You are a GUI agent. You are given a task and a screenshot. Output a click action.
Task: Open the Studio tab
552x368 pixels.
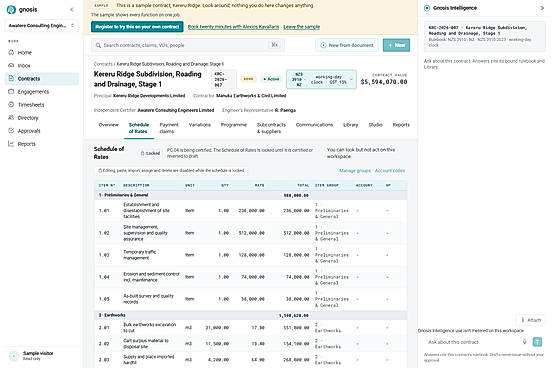click(x=375, y=125)
